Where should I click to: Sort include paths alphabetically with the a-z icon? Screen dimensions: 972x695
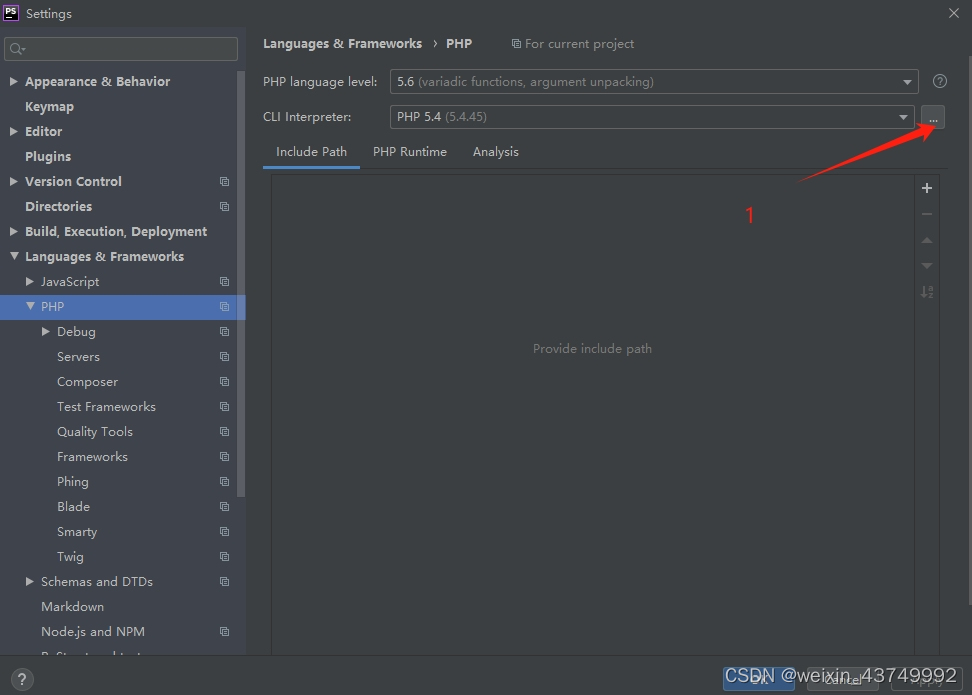[x=927, y=292]
